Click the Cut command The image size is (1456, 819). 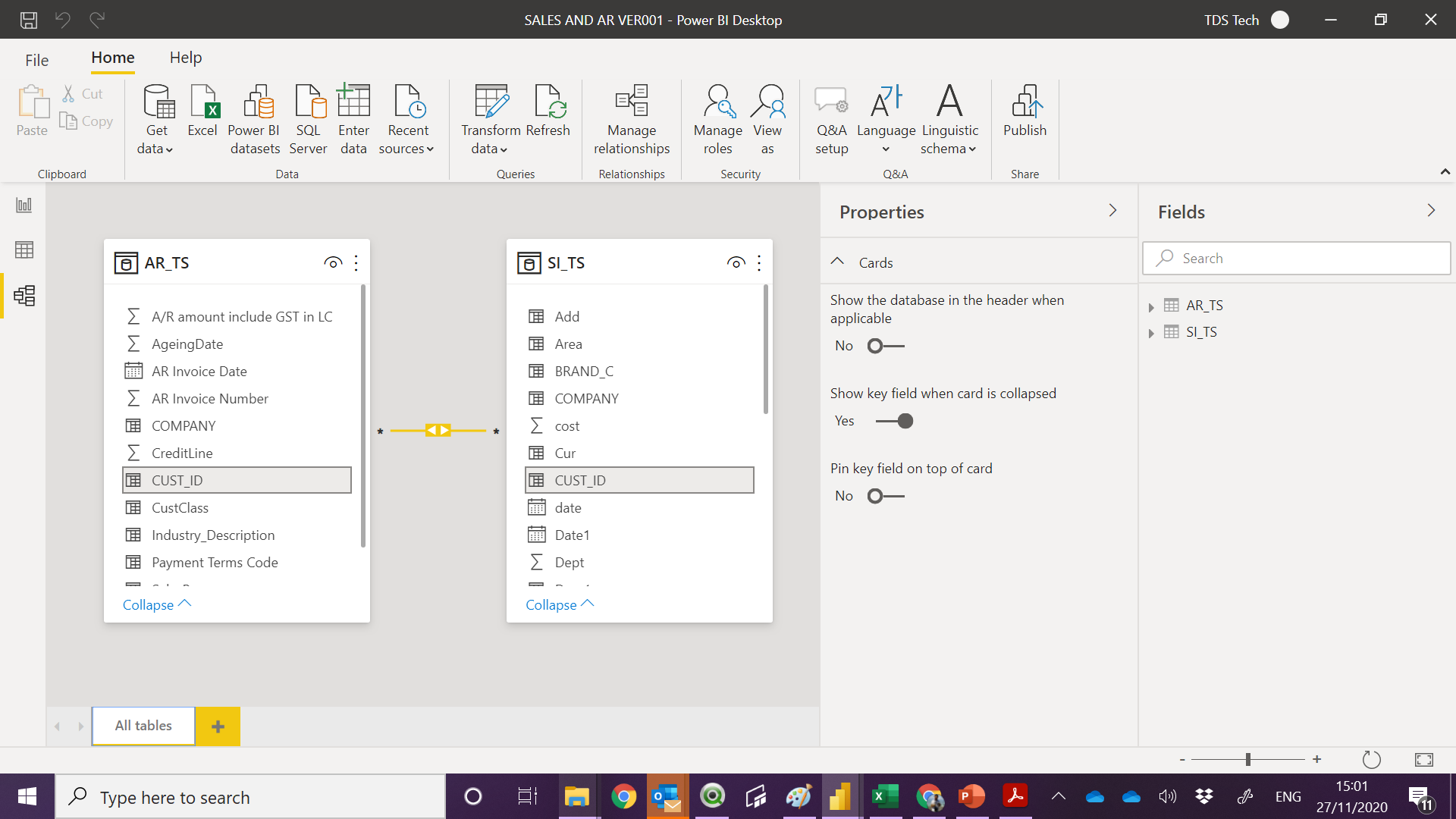pyautogui.click(x=83, y=94)
